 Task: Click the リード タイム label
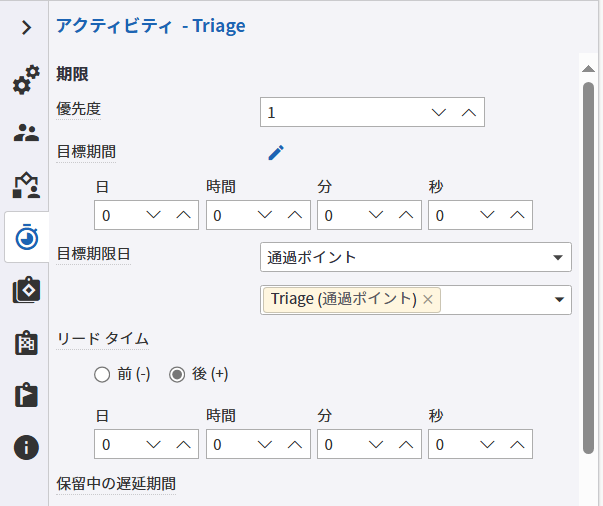[102, 339]
